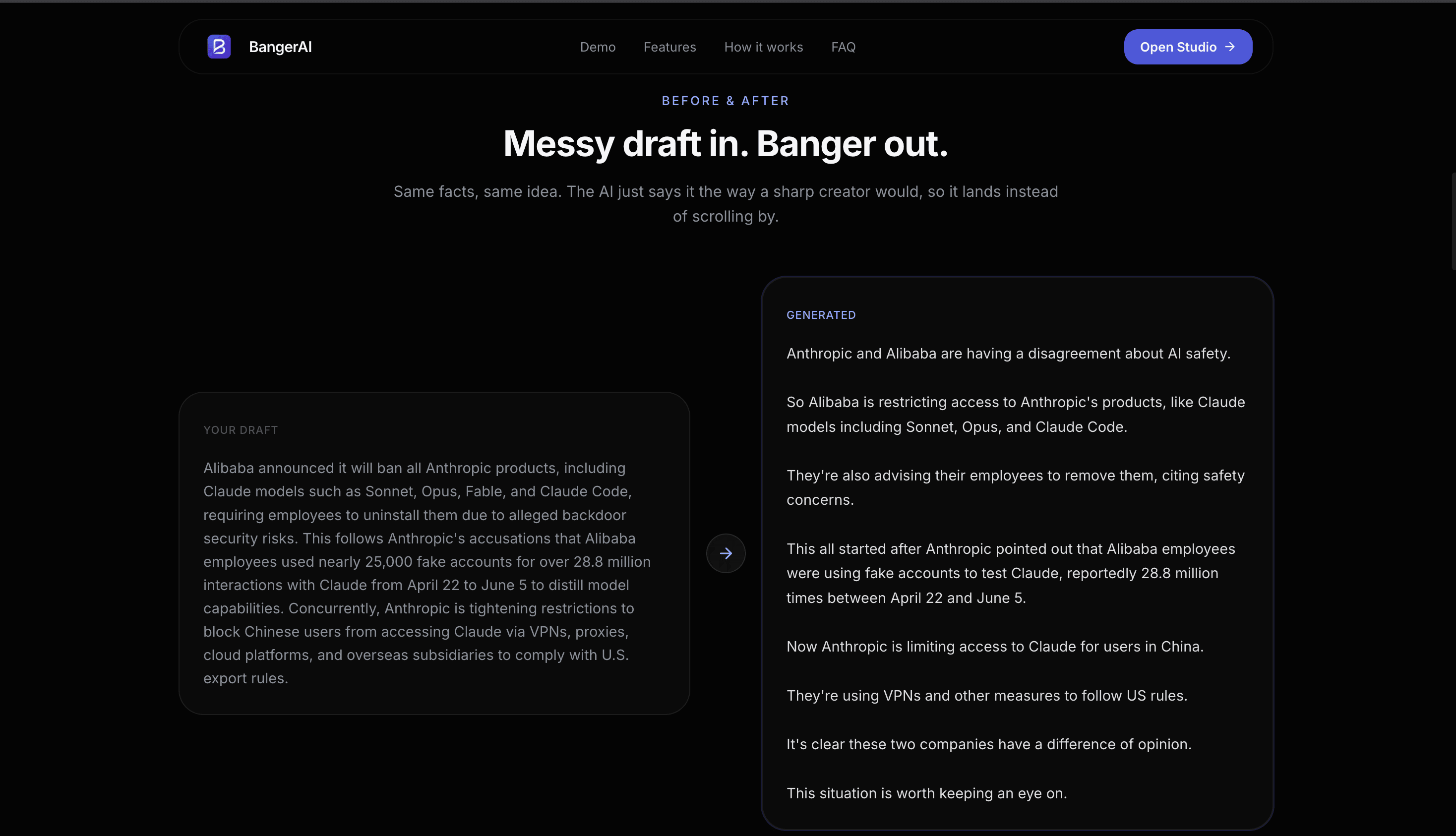Click the Open Studio button
Viewport: 1456px width, 836px height.
(x=1188, y=47)
